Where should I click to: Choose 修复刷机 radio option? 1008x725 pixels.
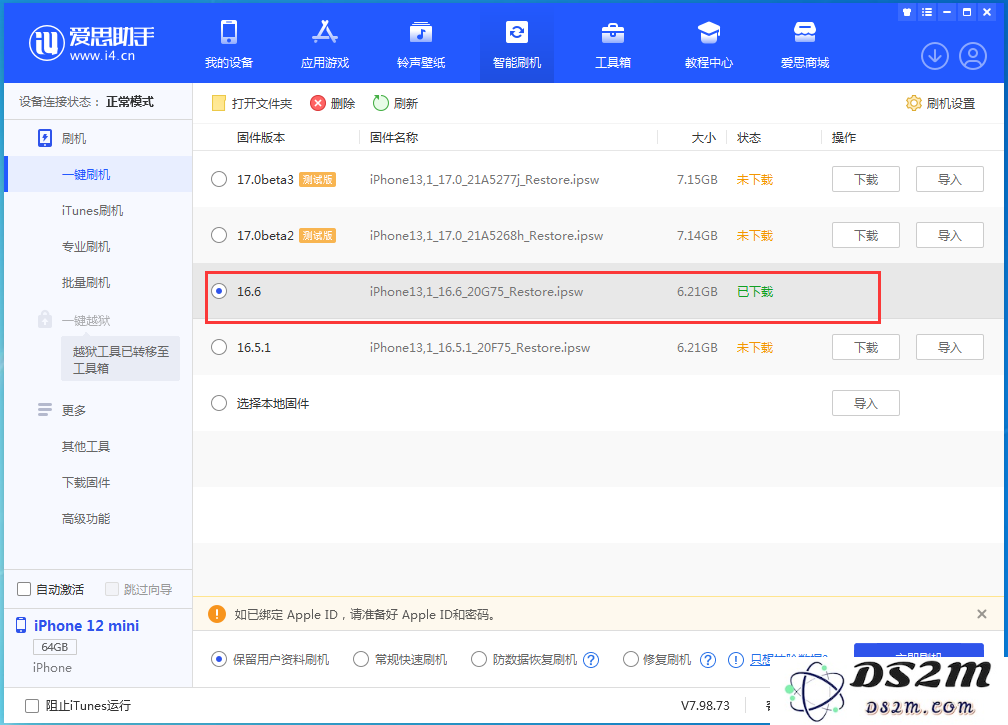click(631, 659)
